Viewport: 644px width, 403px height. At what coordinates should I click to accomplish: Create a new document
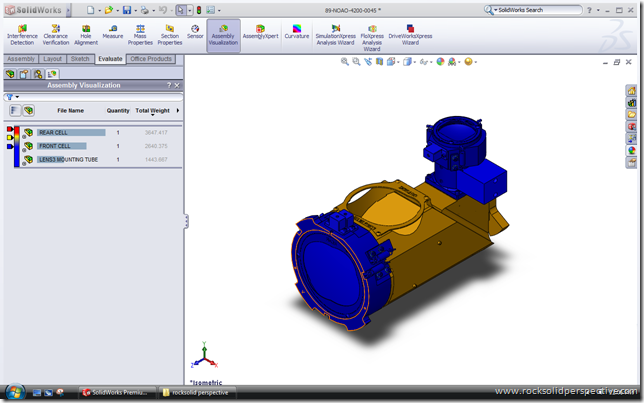pos(90,10)
